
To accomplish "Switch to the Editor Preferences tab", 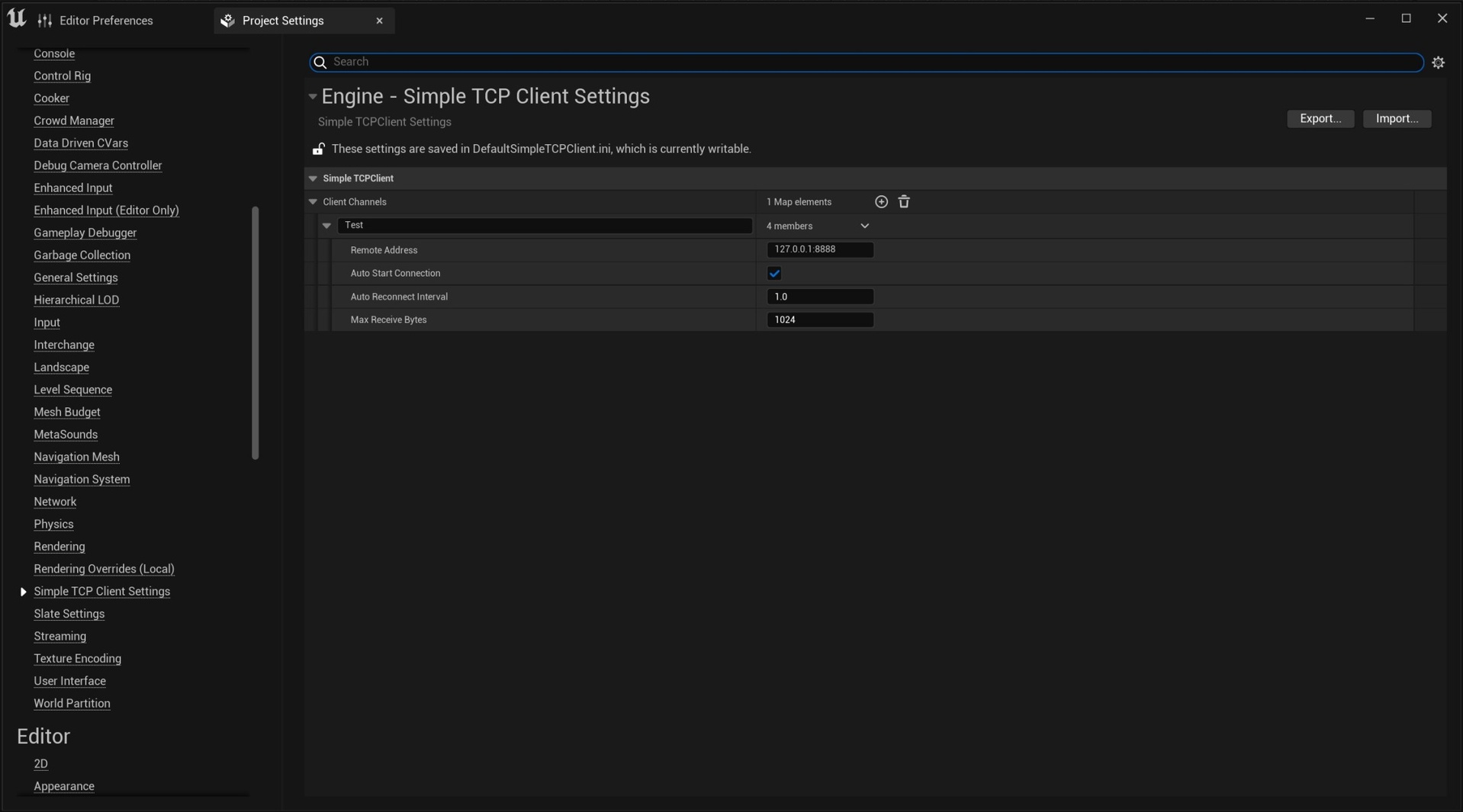I will [x=96, y=21].
